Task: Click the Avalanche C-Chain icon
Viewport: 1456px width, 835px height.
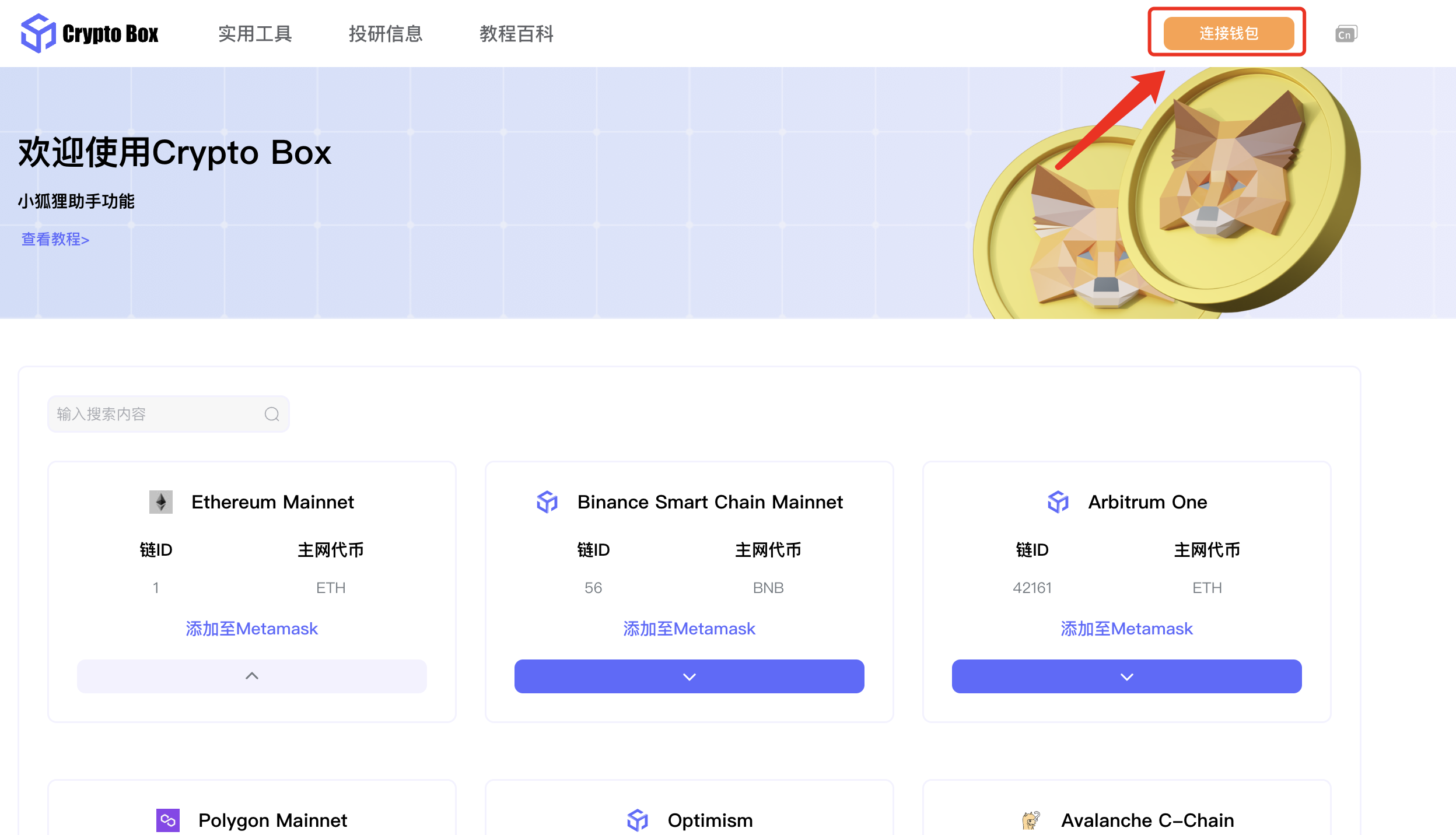Action: (x=1031, y=820)
